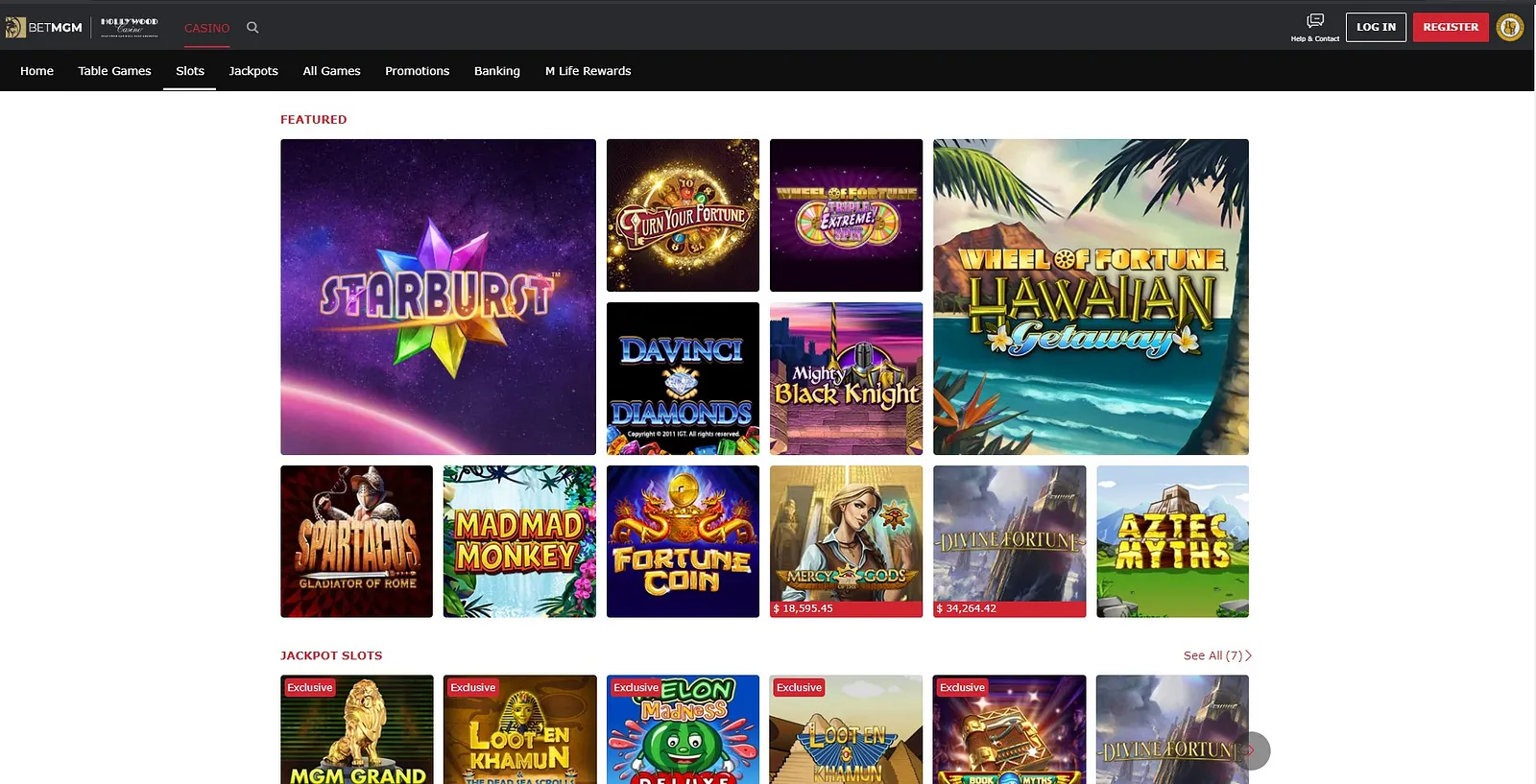Select the CASINO tab
The width and height of the screenshot is (1536, 784).
(x=206, y=28)
